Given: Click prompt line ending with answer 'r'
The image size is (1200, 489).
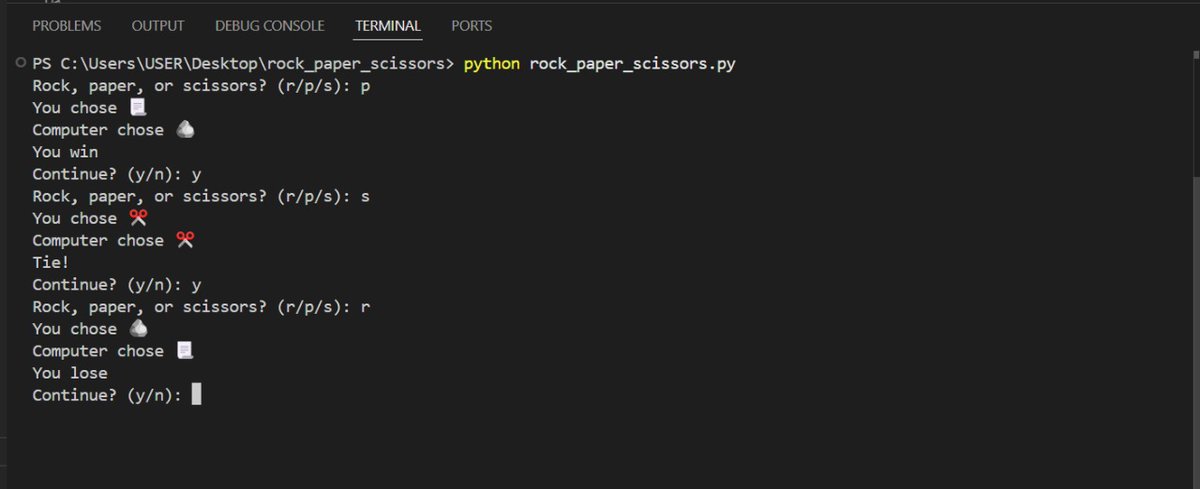Looking at the screenshot, I should [x=202, y=306].
